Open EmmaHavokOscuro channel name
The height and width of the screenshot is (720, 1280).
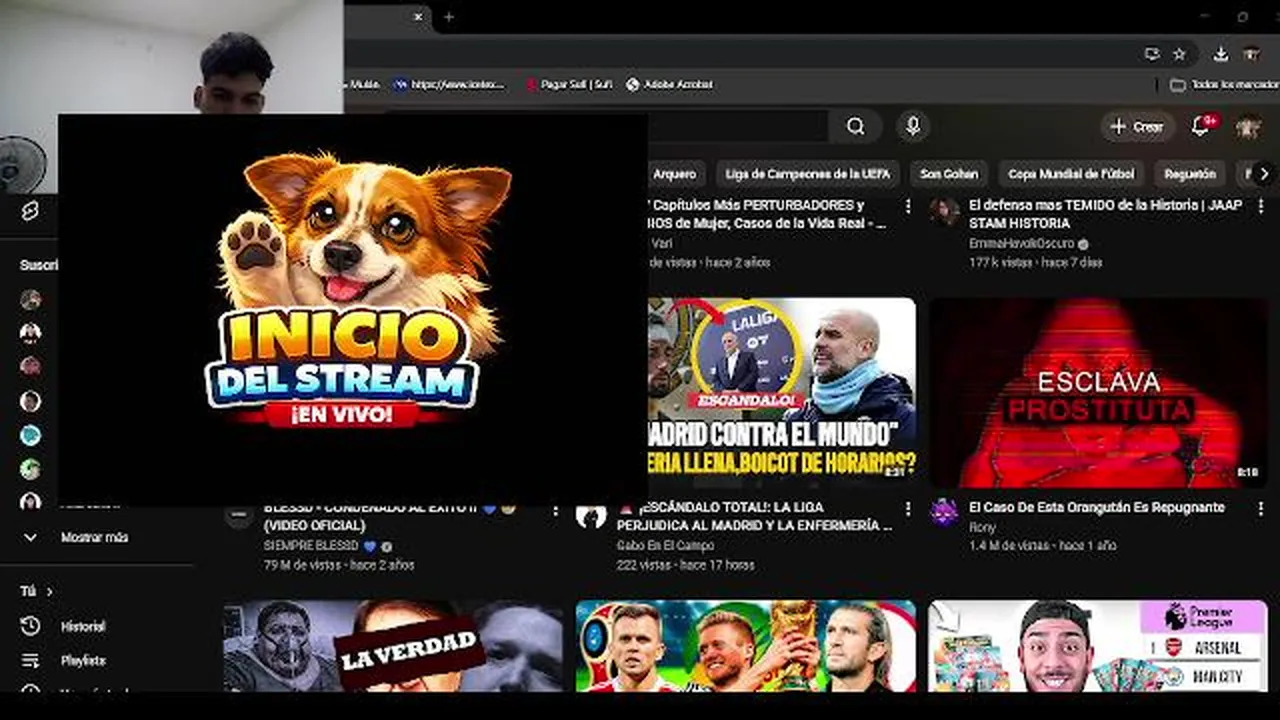(1021, 243)
